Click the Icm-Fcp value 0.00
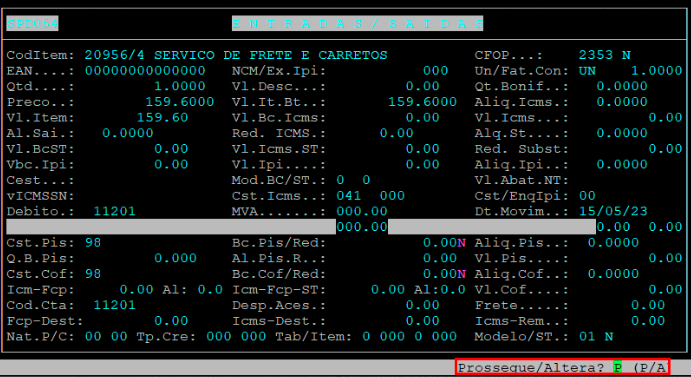The width and height of the screenshot is (691, 377). (136, 289)
